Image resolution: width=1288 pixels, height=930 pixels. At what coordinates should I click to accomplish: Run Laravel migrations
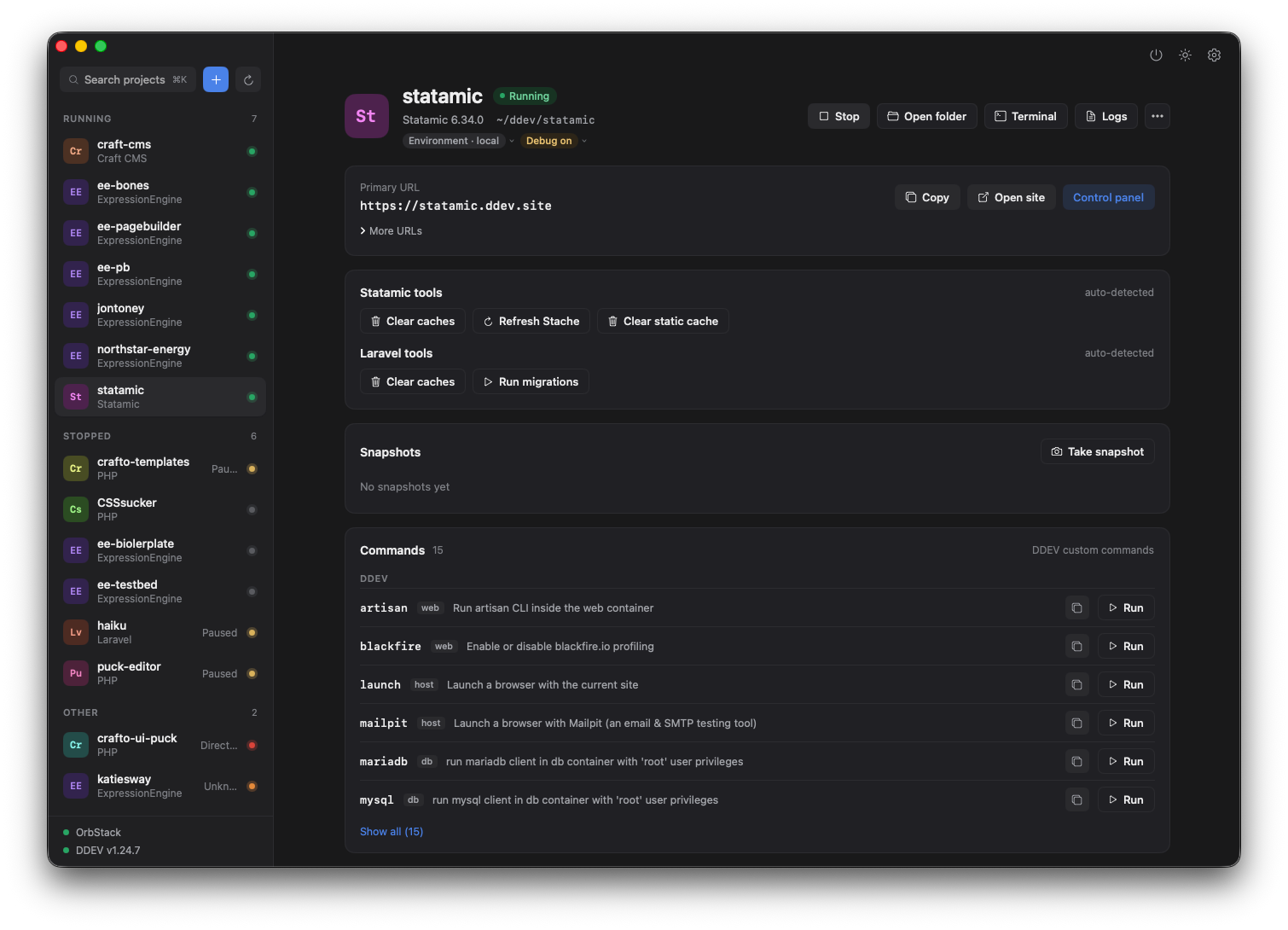531,381
